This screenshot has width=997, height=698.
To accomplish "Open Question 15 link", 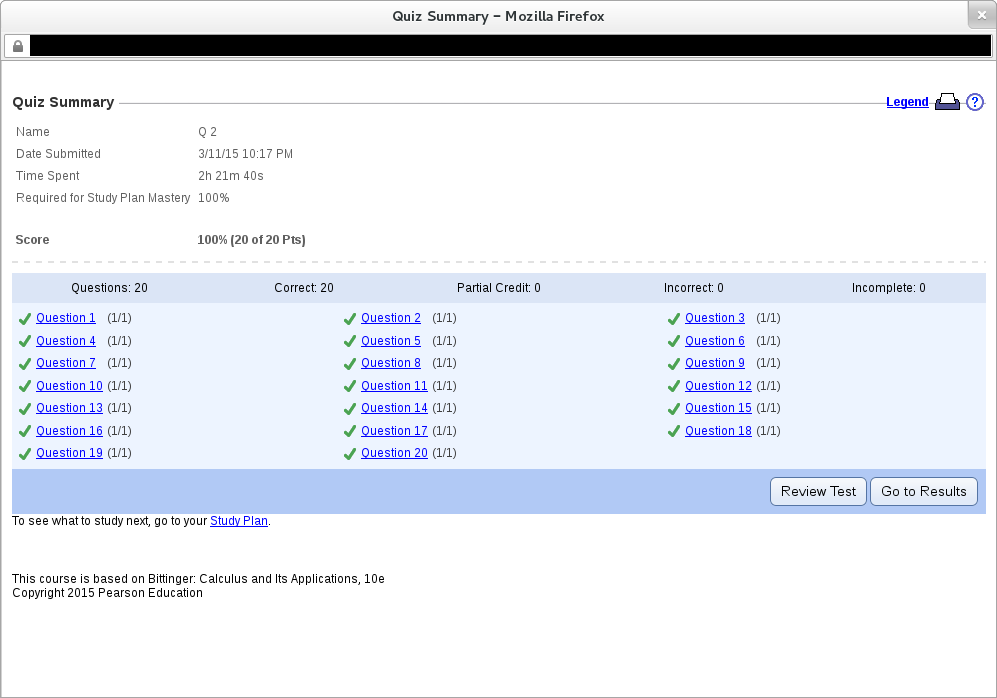I will [x=718, y=408].
